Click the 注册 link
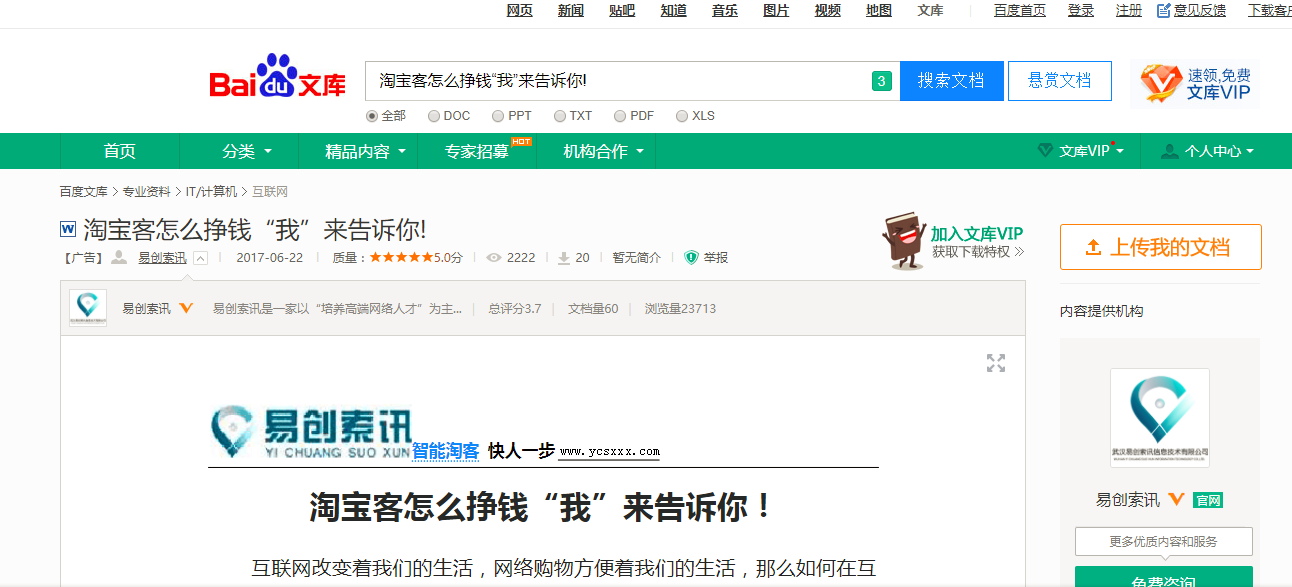This screenshot has height=587, width=1292. [x=1129, y=10]
